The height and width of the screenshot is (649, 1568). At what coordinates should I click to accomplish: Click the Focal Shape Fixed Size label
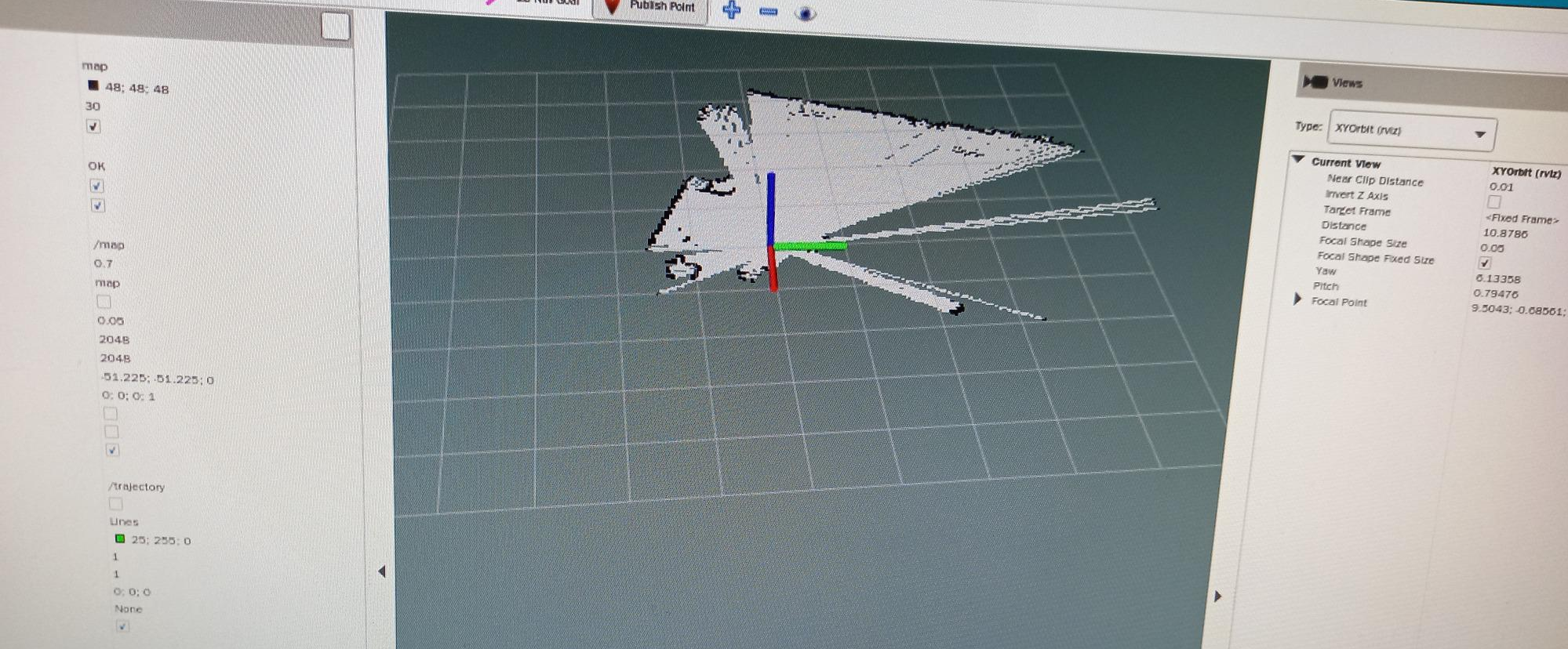[x=1375, y=258]
